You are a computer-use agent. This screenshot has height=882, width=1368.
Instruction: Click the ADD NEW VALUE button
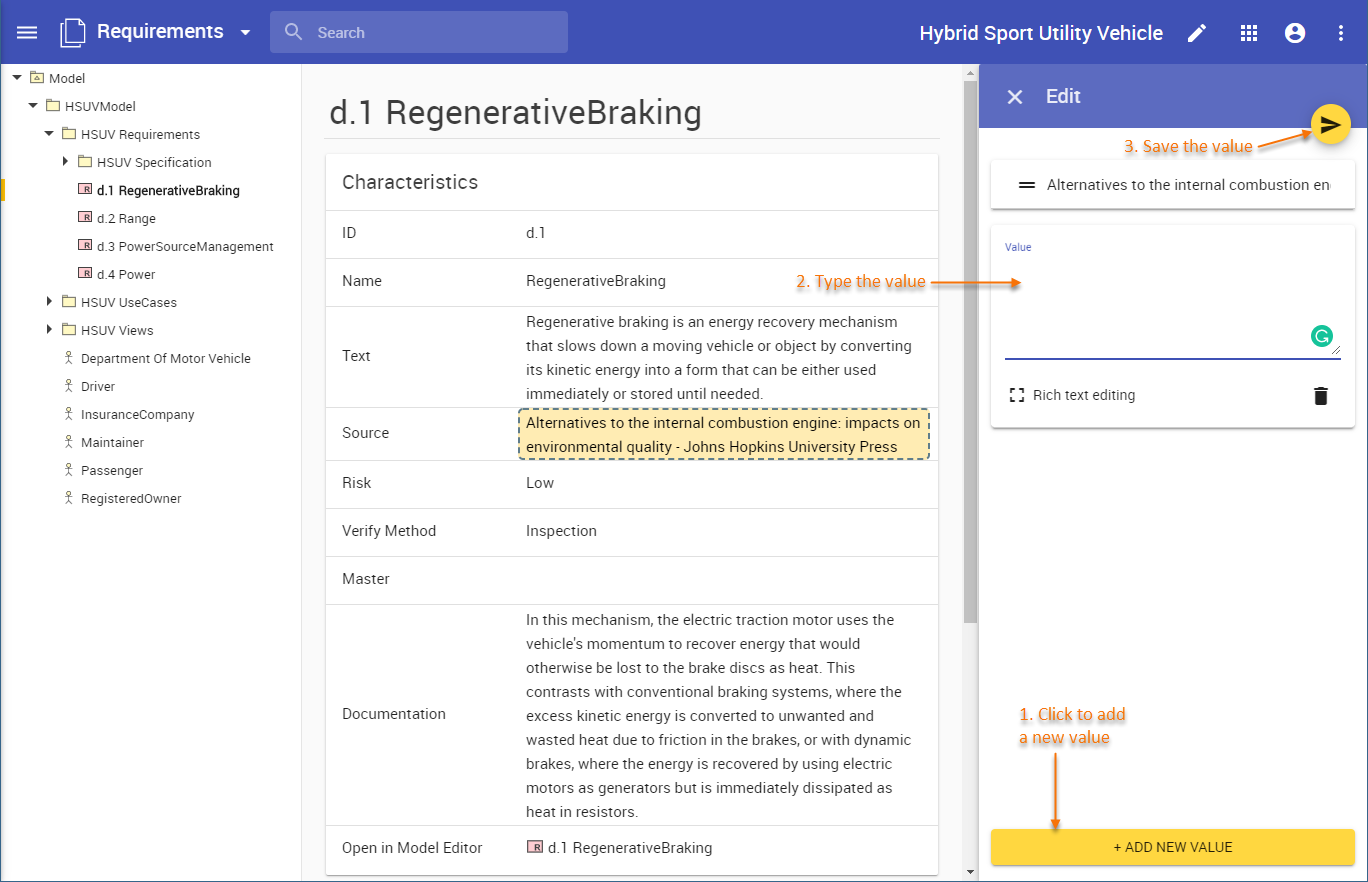1172,847
